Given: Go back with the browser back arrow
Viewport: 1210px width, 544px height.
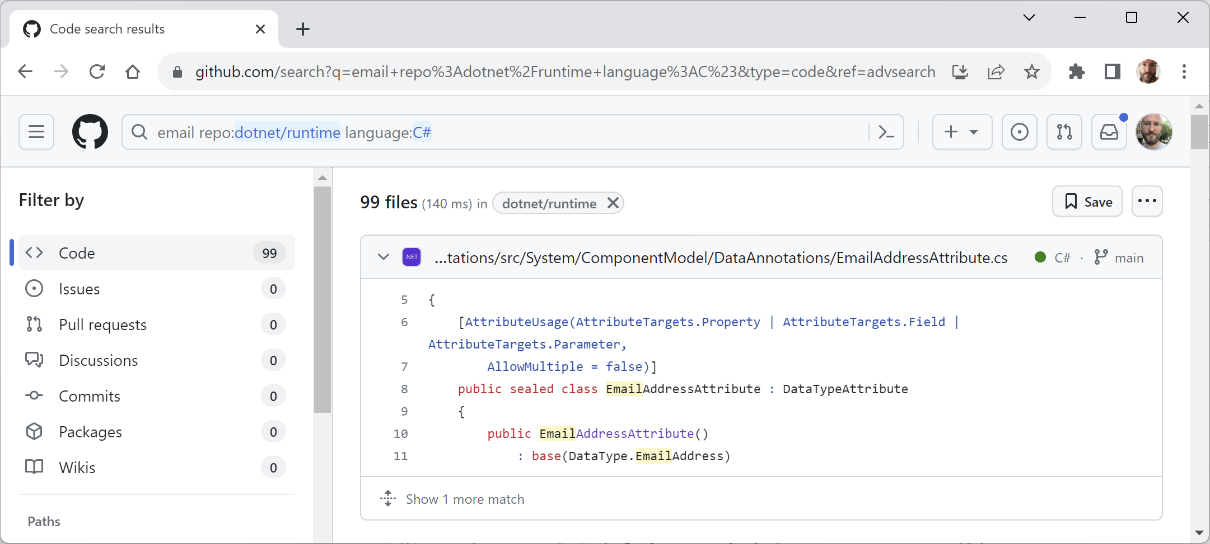Looking at the screenshot, I should pos(26,72).
